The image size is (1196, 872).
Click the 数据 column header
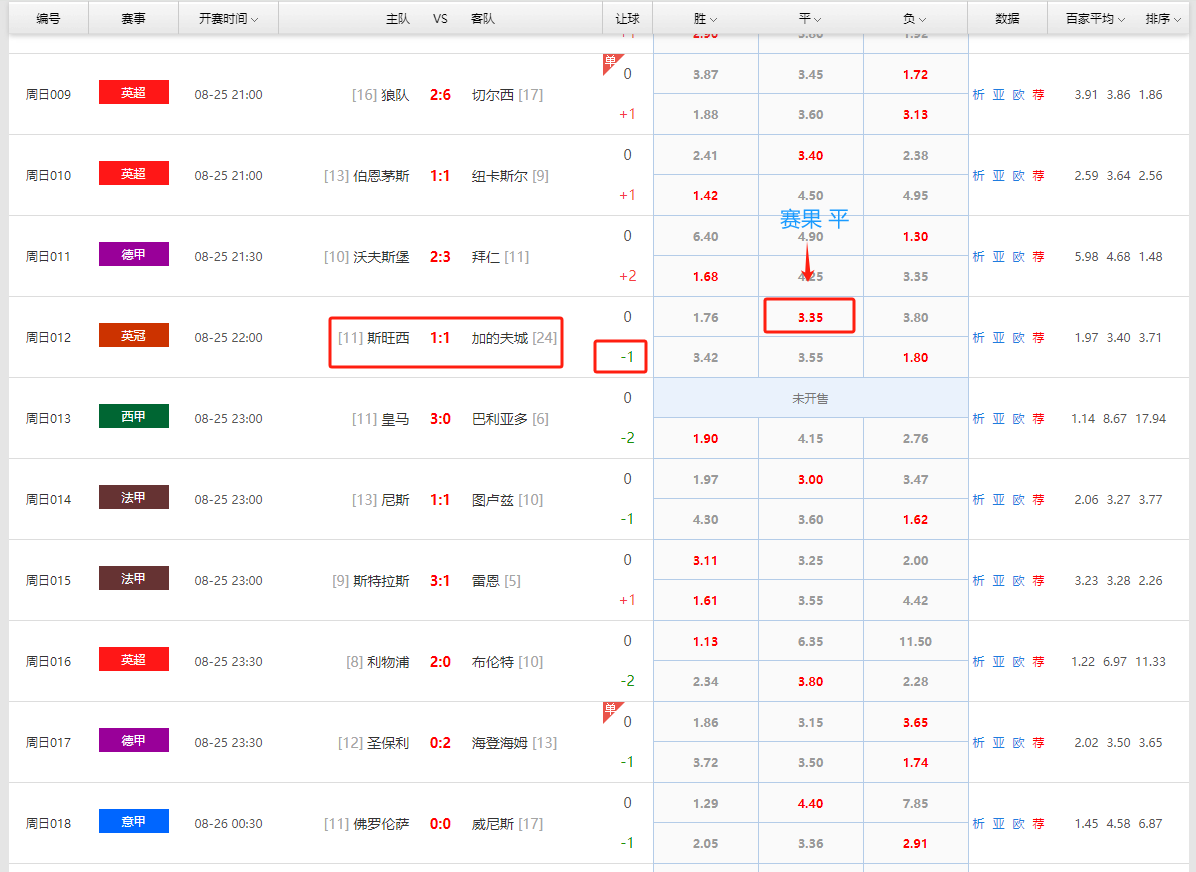click(1007, 18)
